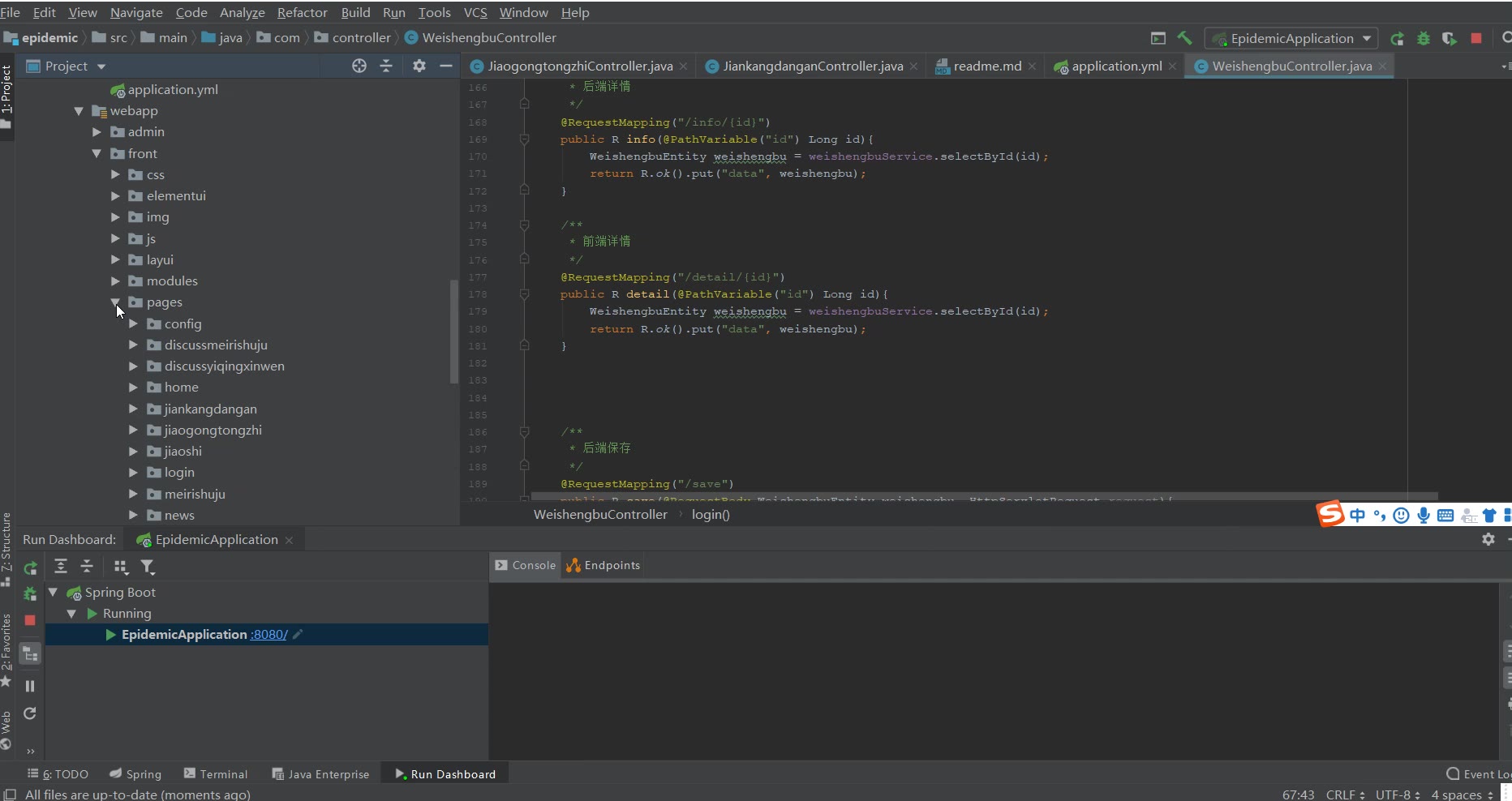The width and height of the screenshot is (1512, 801).
Task: Click the locate/scroll from source target icon
Action: (359, 66)
